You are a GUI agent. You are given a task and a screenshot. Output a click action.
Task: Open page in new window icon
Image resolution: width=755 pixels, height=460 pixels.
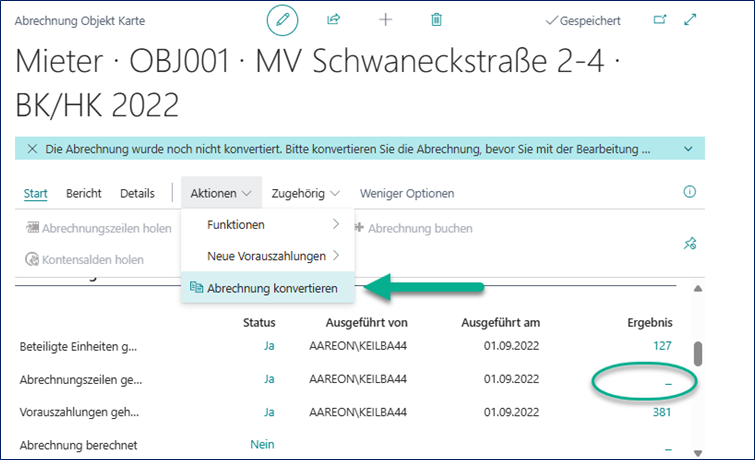click(660, 19)
